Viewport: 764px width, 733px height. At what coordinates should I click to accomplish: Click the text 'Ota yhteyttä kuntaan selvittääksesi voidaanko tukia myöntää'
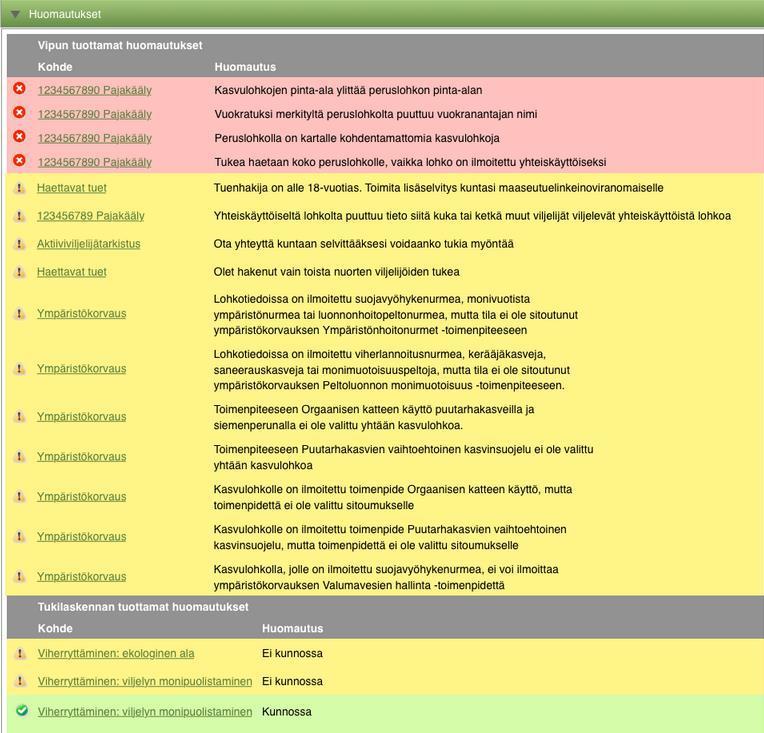click(363, 244)
